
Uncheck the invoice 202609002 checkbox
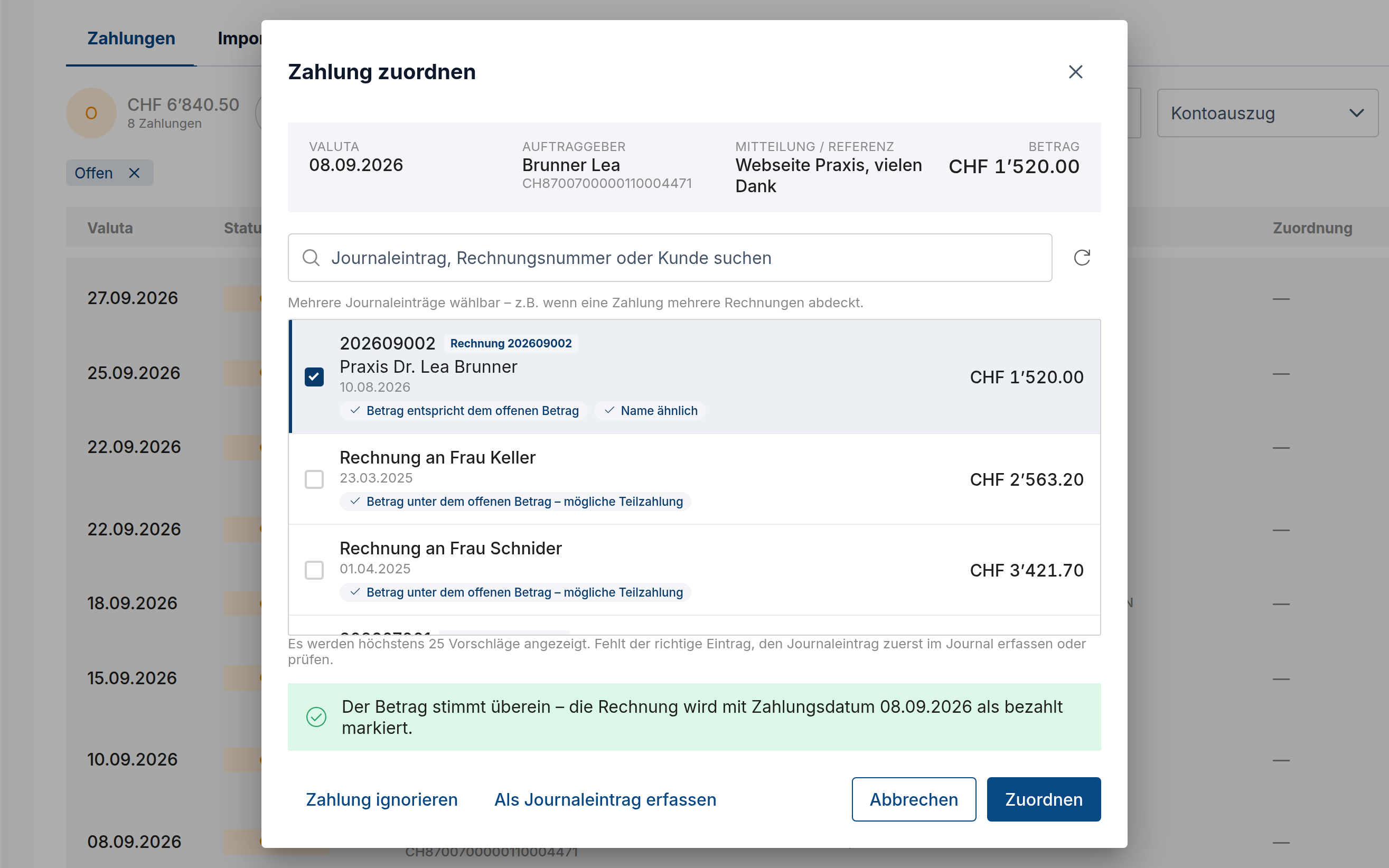tap(314, 377)
